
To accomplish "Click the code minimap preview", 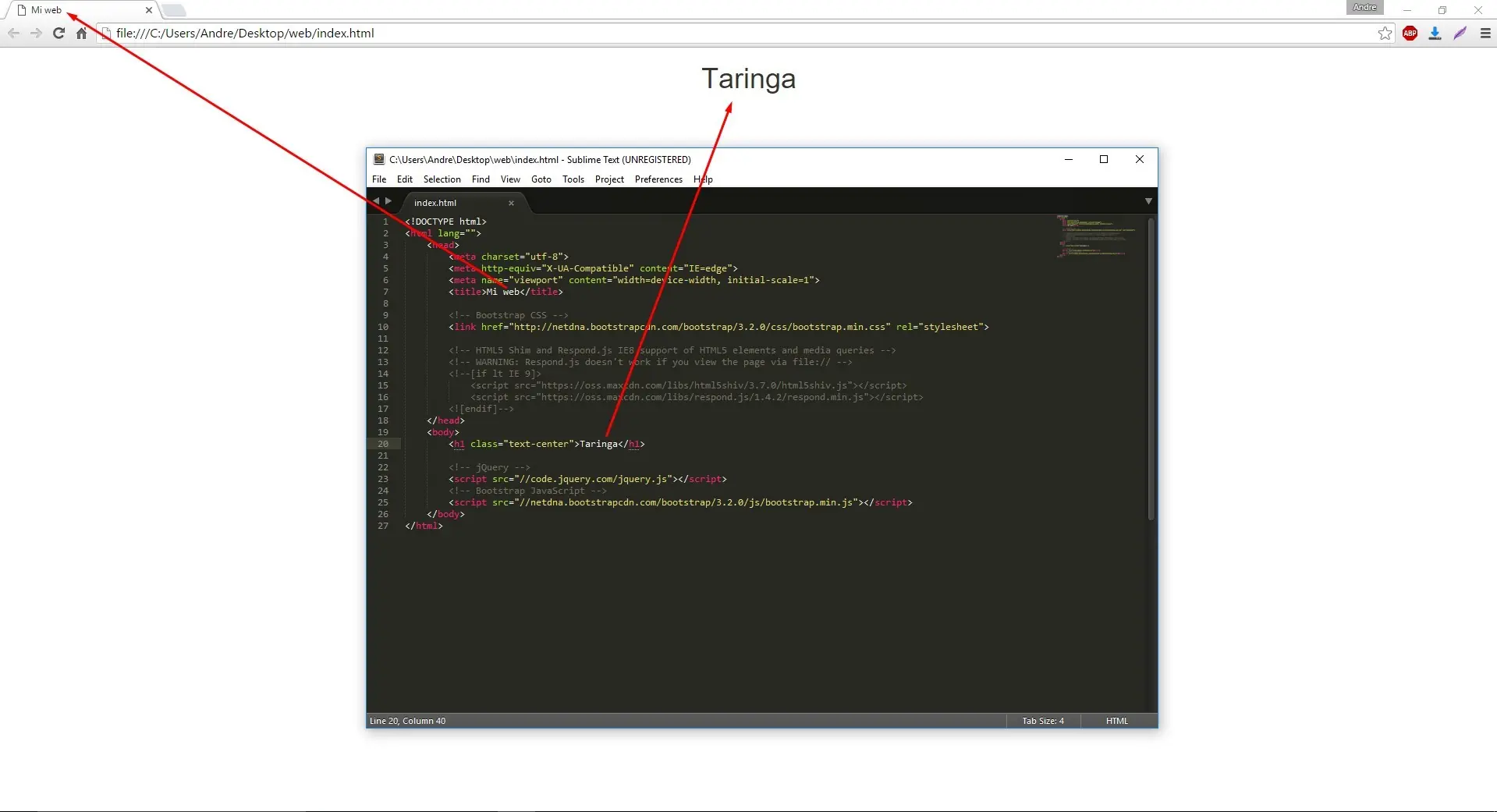I will 1097,236.
